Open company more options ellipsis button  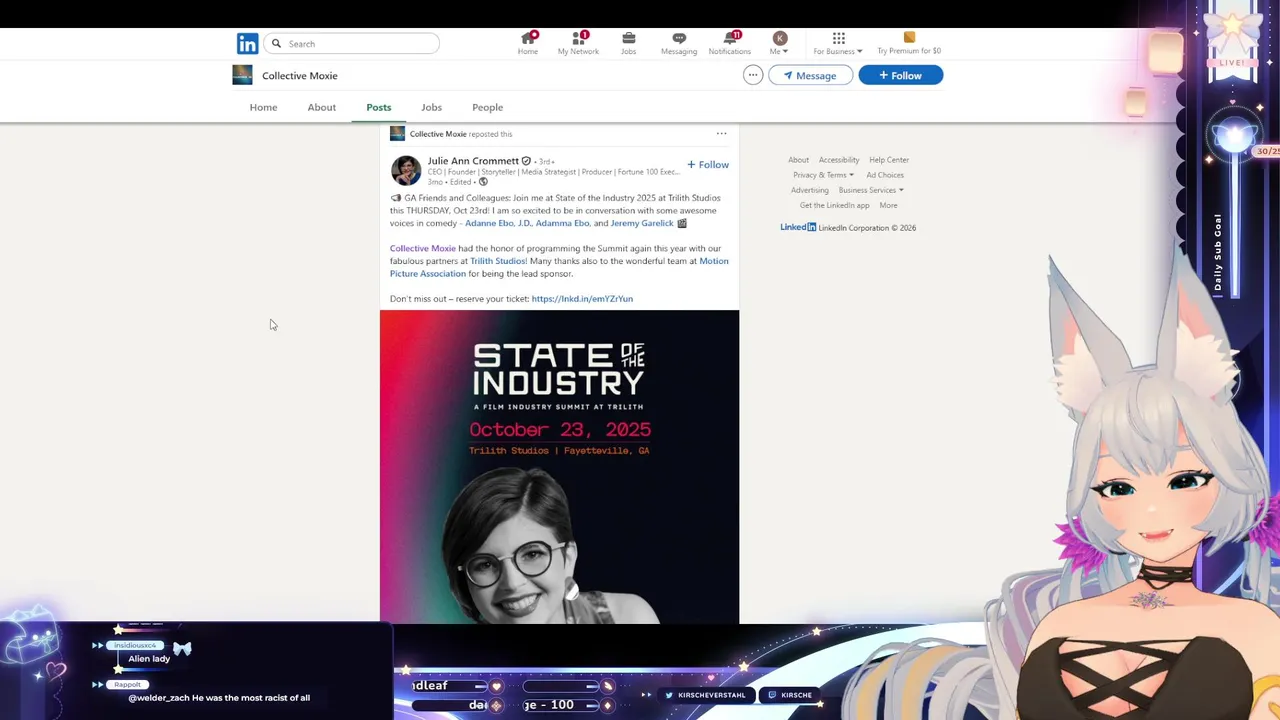[753, 75]
